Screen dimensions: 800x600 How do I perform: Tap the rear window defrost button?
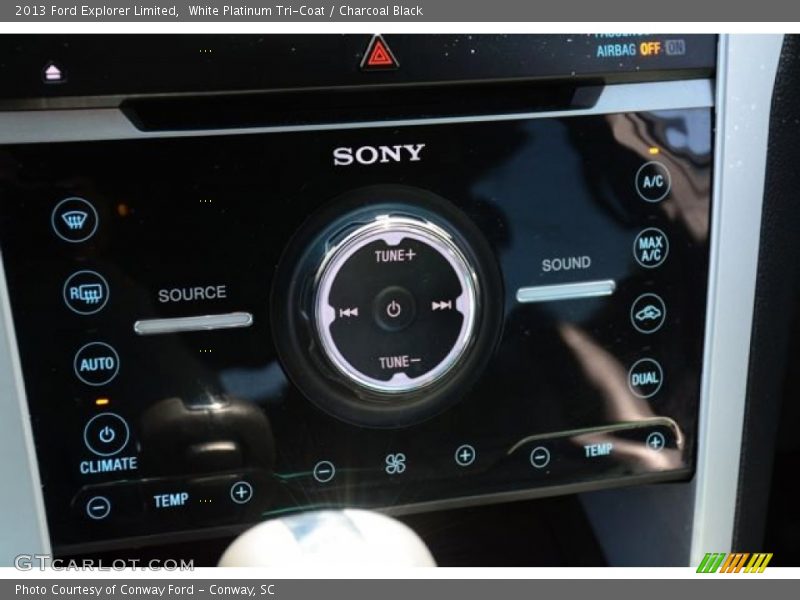pyautogui.click(x=86, y=293)
